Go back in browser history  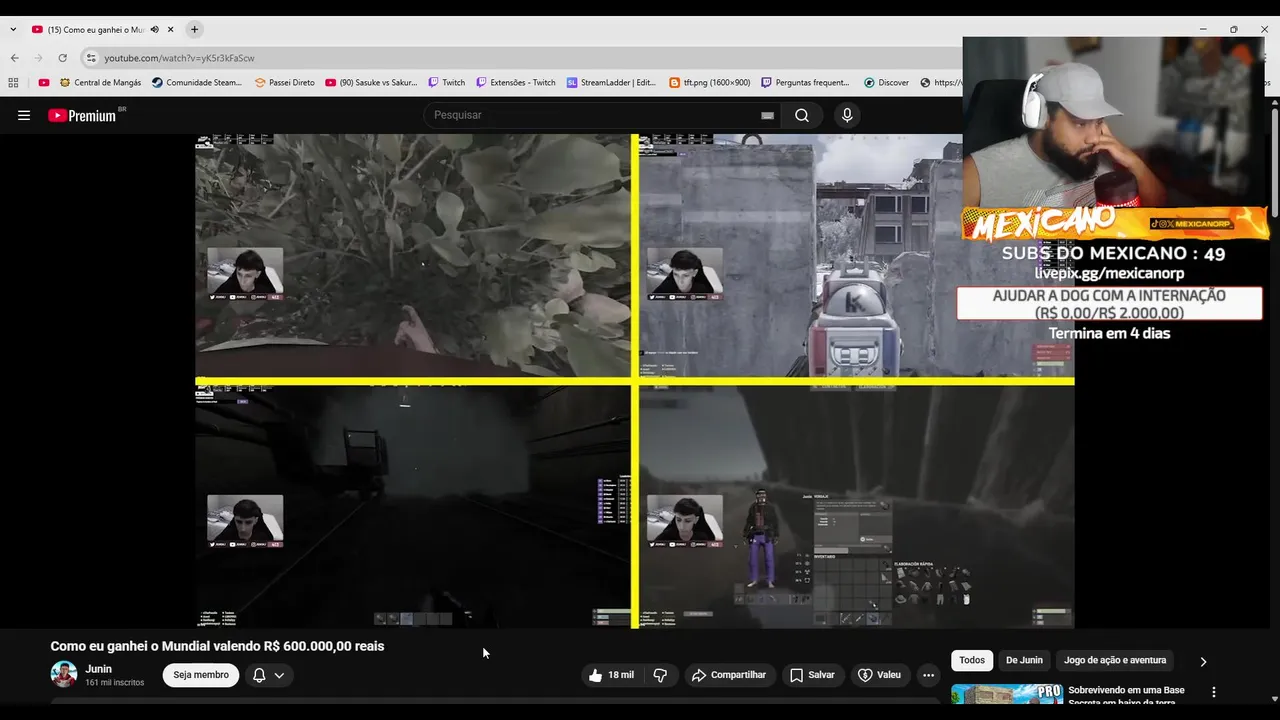13,58
